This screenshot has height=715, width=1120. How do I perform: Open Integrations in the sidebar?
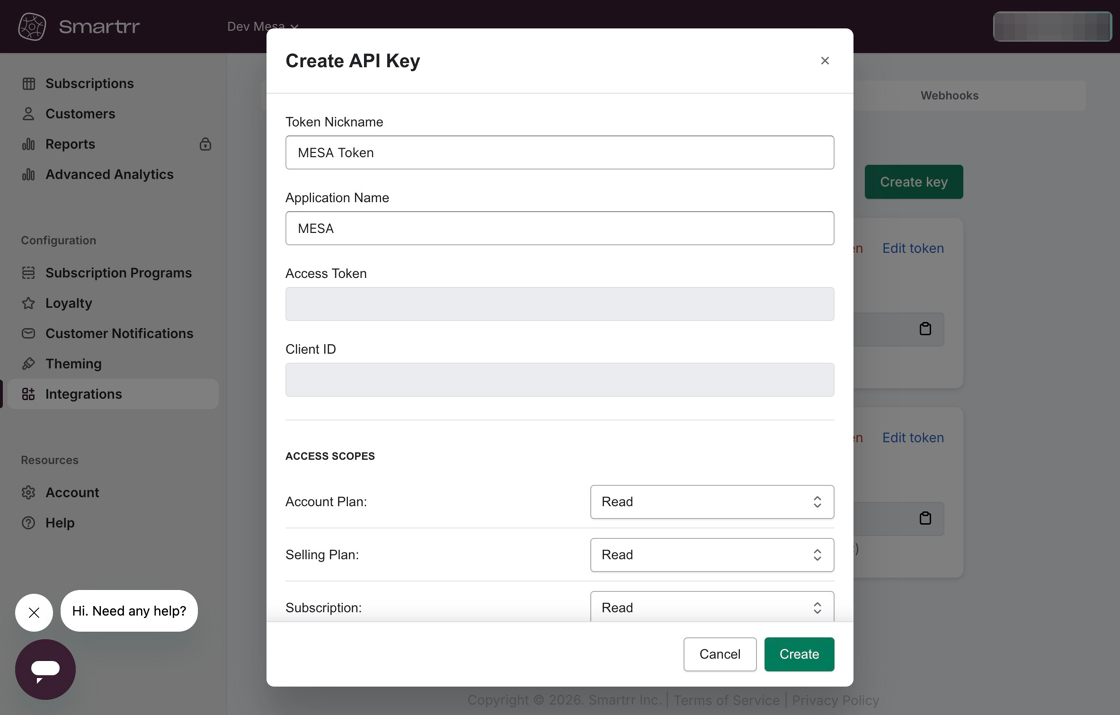coord(83,394)
